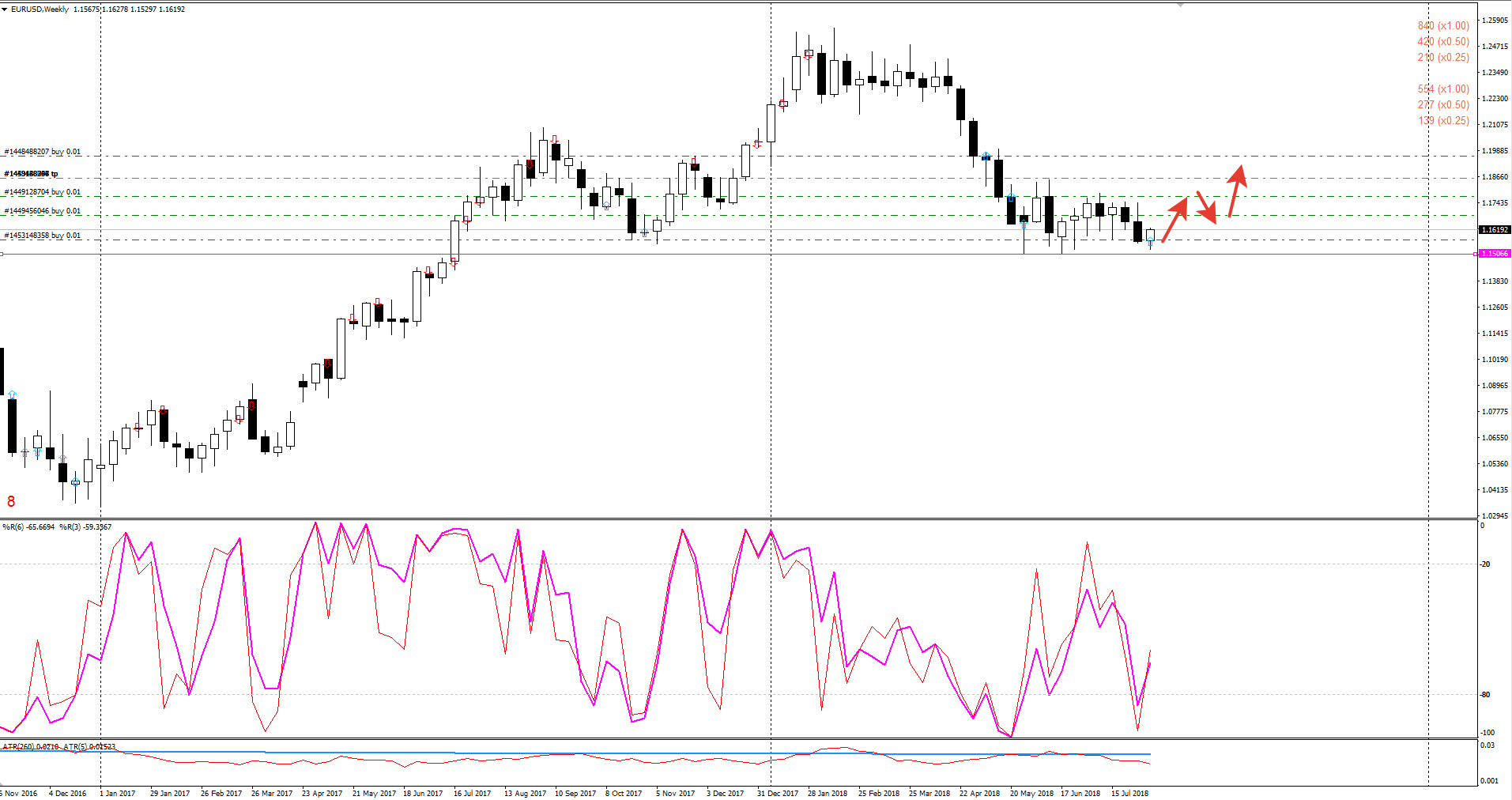Image resolution: width=1512 pixels, height=800 pixels.
Task: Click the 554 (x1.00) text label
Action: pyautogui.click(x=1443, y=89)
